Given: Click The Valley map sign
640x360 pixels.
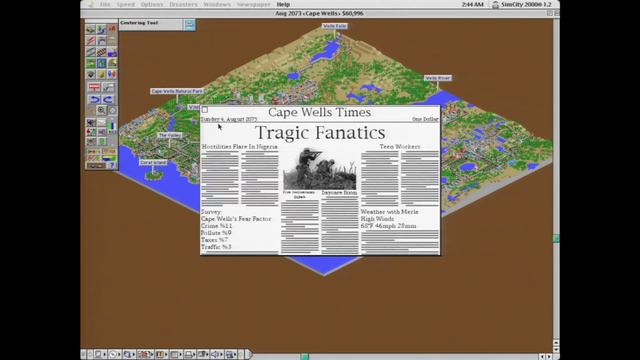Looking at the screenshot, I should point(169,135).
